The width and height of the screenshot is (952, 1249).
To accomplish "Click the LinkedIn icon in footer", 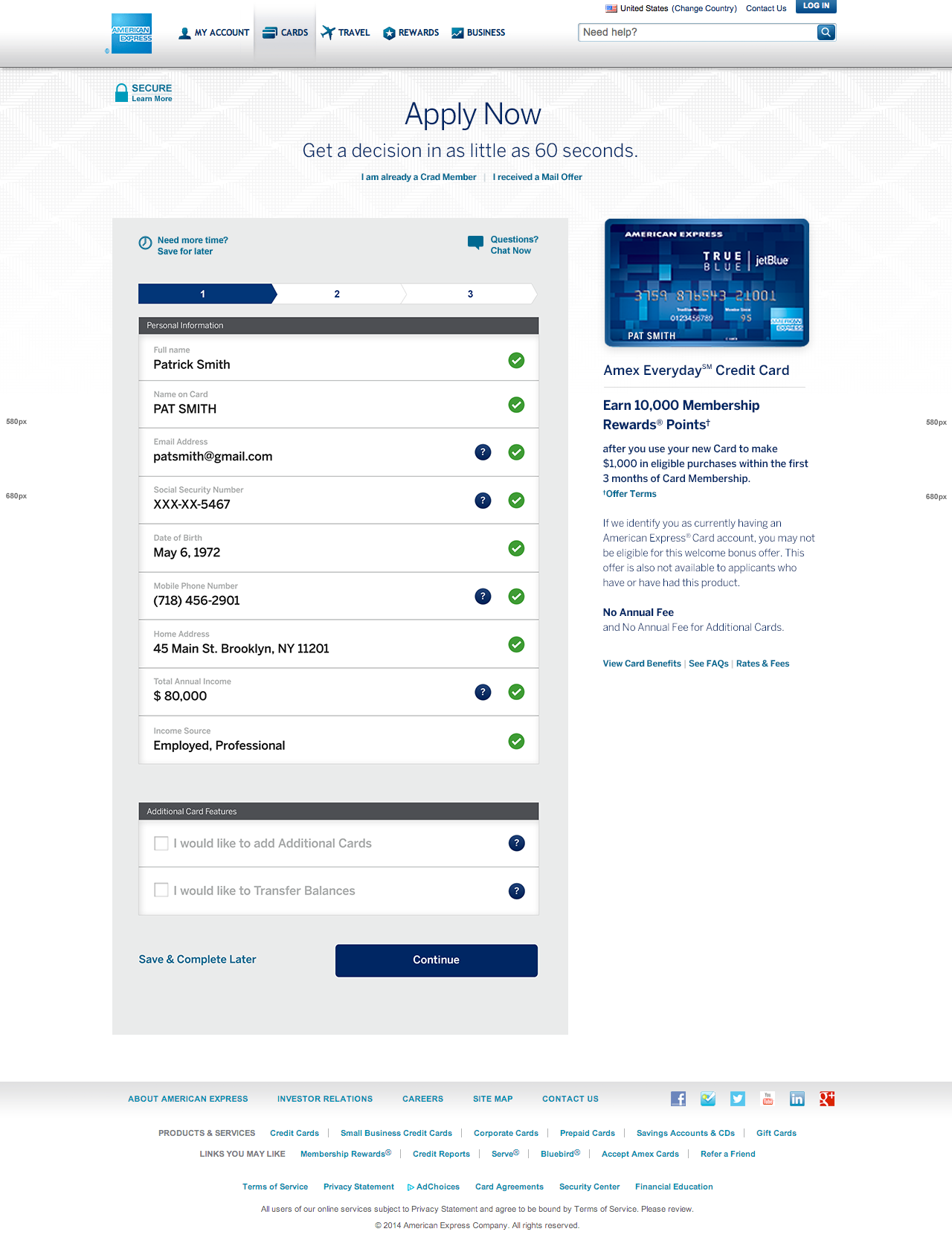I will point(797,1099).
